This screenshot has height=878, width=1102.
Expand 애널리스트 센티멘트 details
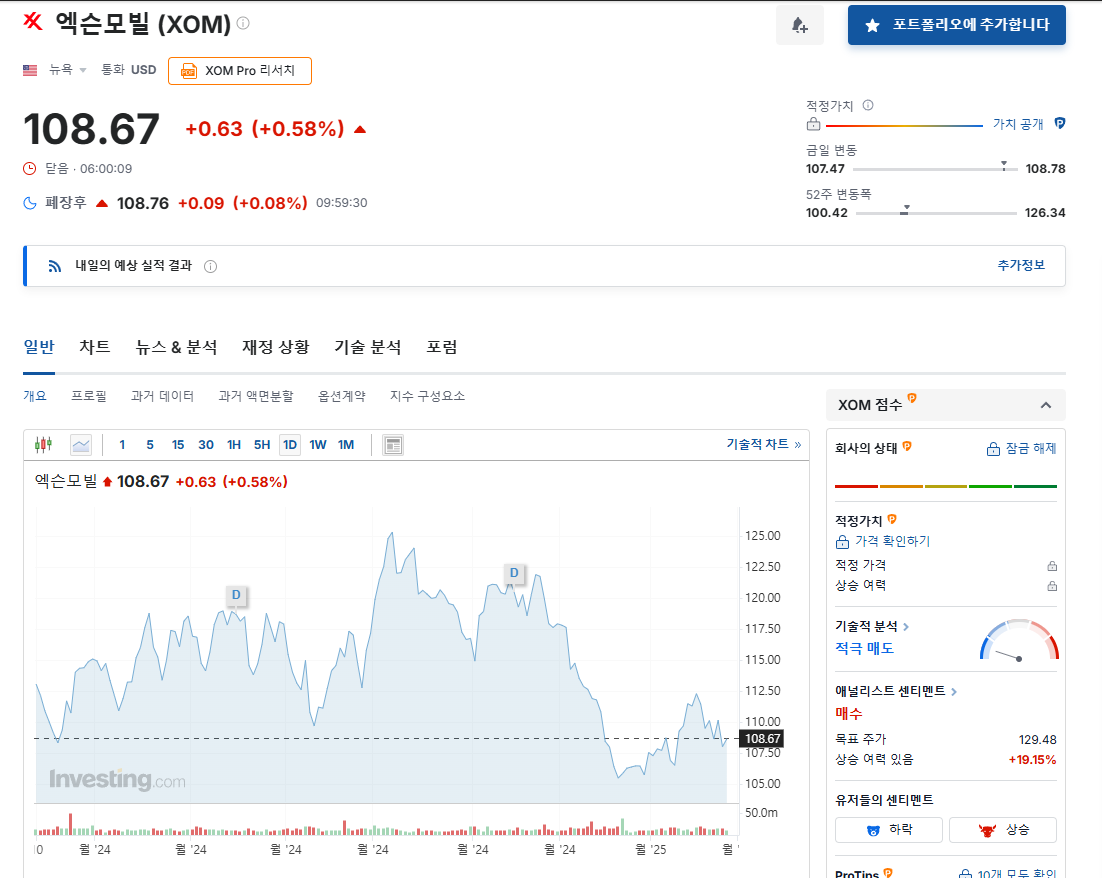tap(900, 689)
